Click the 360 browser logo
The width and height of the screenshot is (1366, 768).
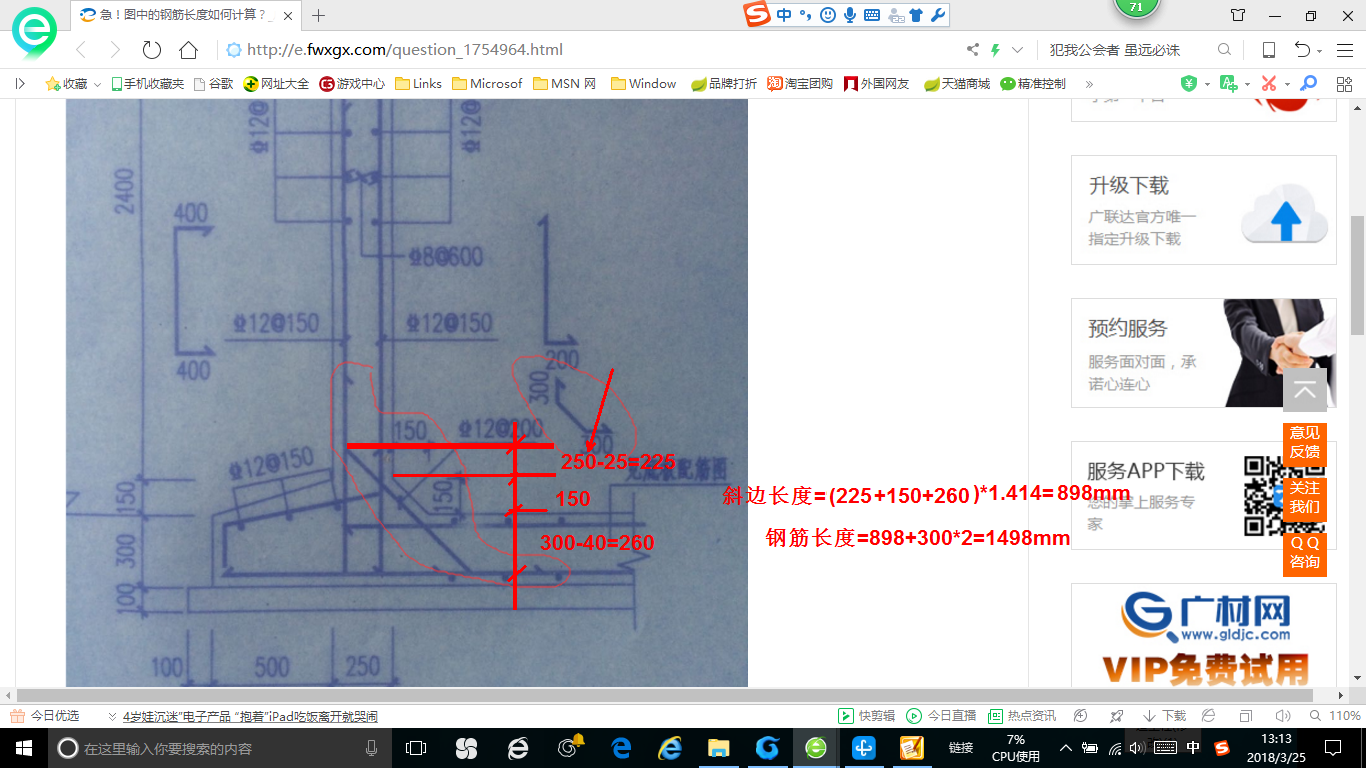click(x=34, y=32)
